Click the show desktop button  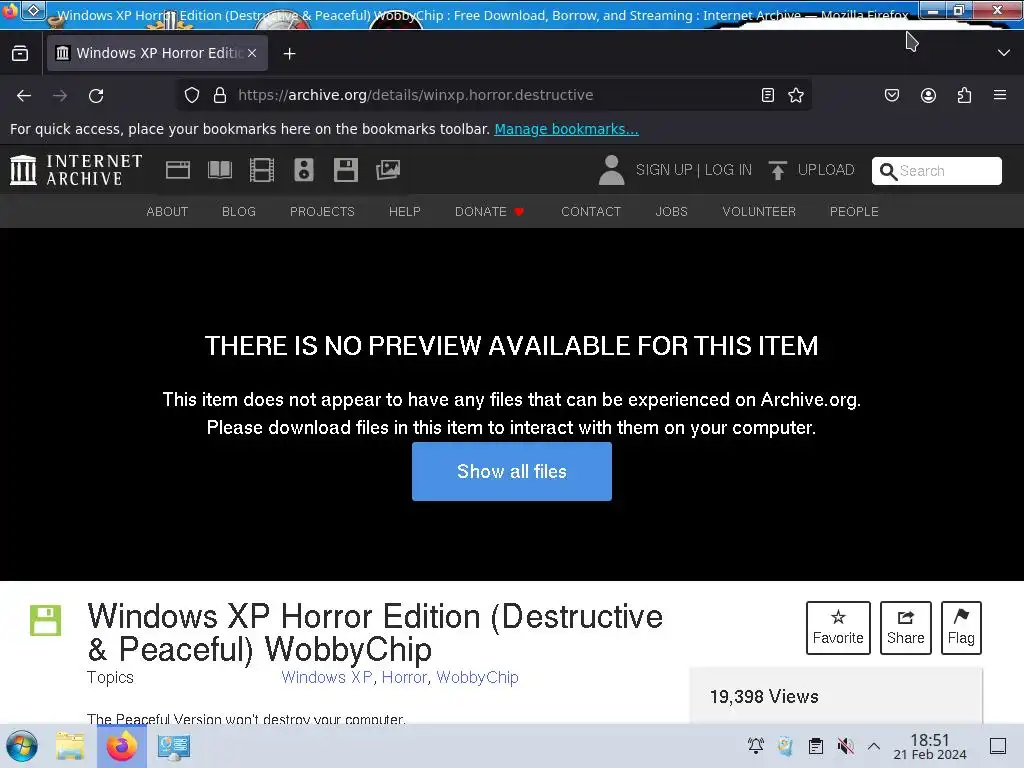[998, 746]
